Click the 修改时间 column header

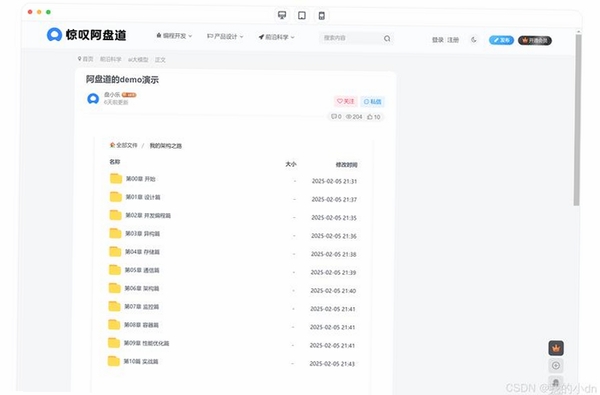(x=346, y=165)
